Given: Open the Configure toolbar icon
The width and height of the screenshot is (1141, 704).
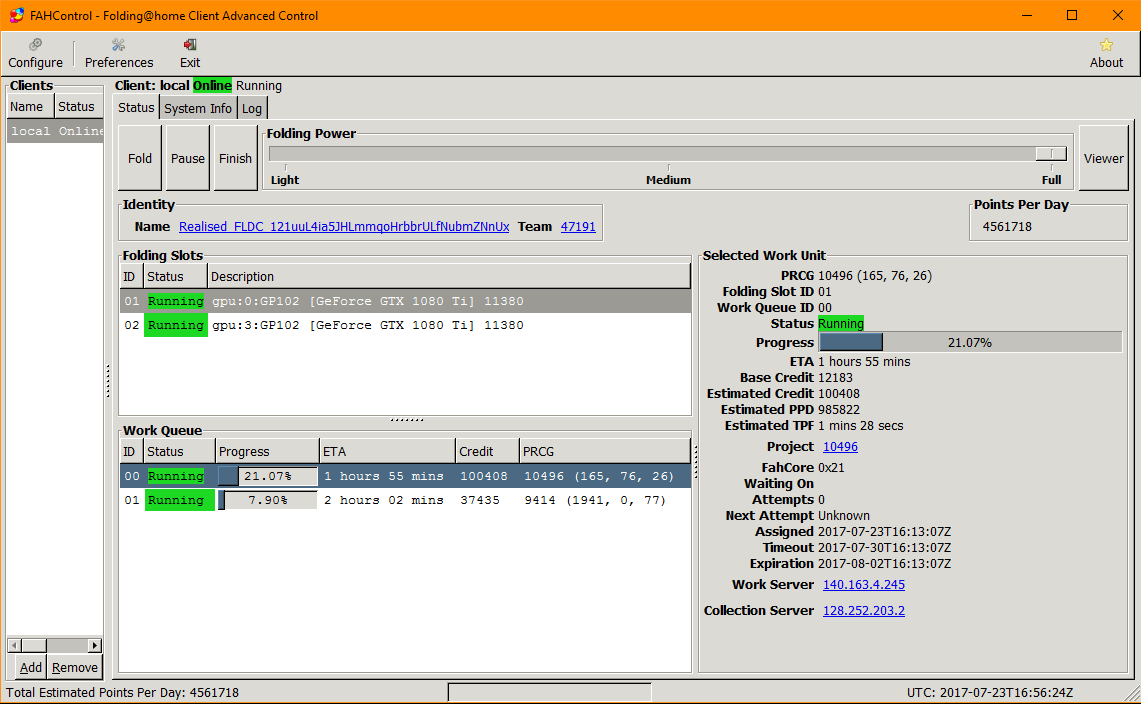Looking at the screenshot, I should [35, 54].
